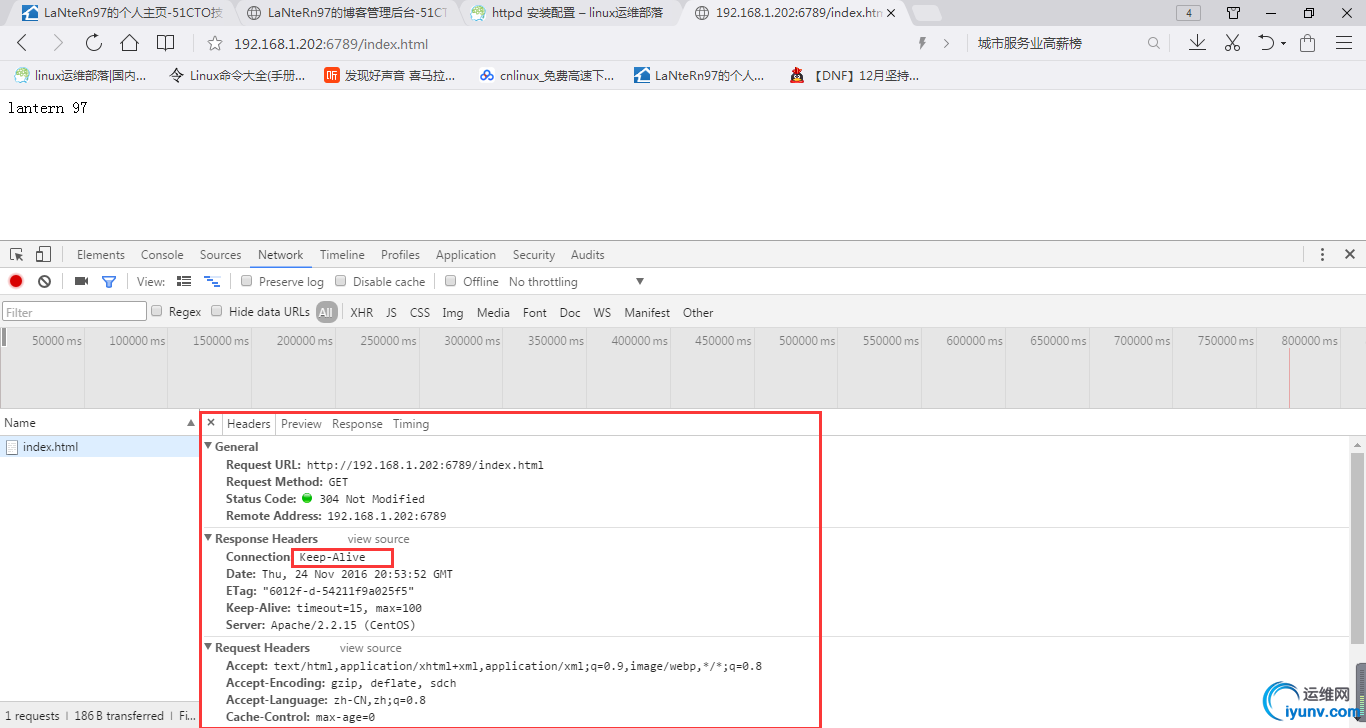Viewport: 1366px width, 728px height.
Task: Click the network timeline overview at 400000 ms
Action: [640, 341]
